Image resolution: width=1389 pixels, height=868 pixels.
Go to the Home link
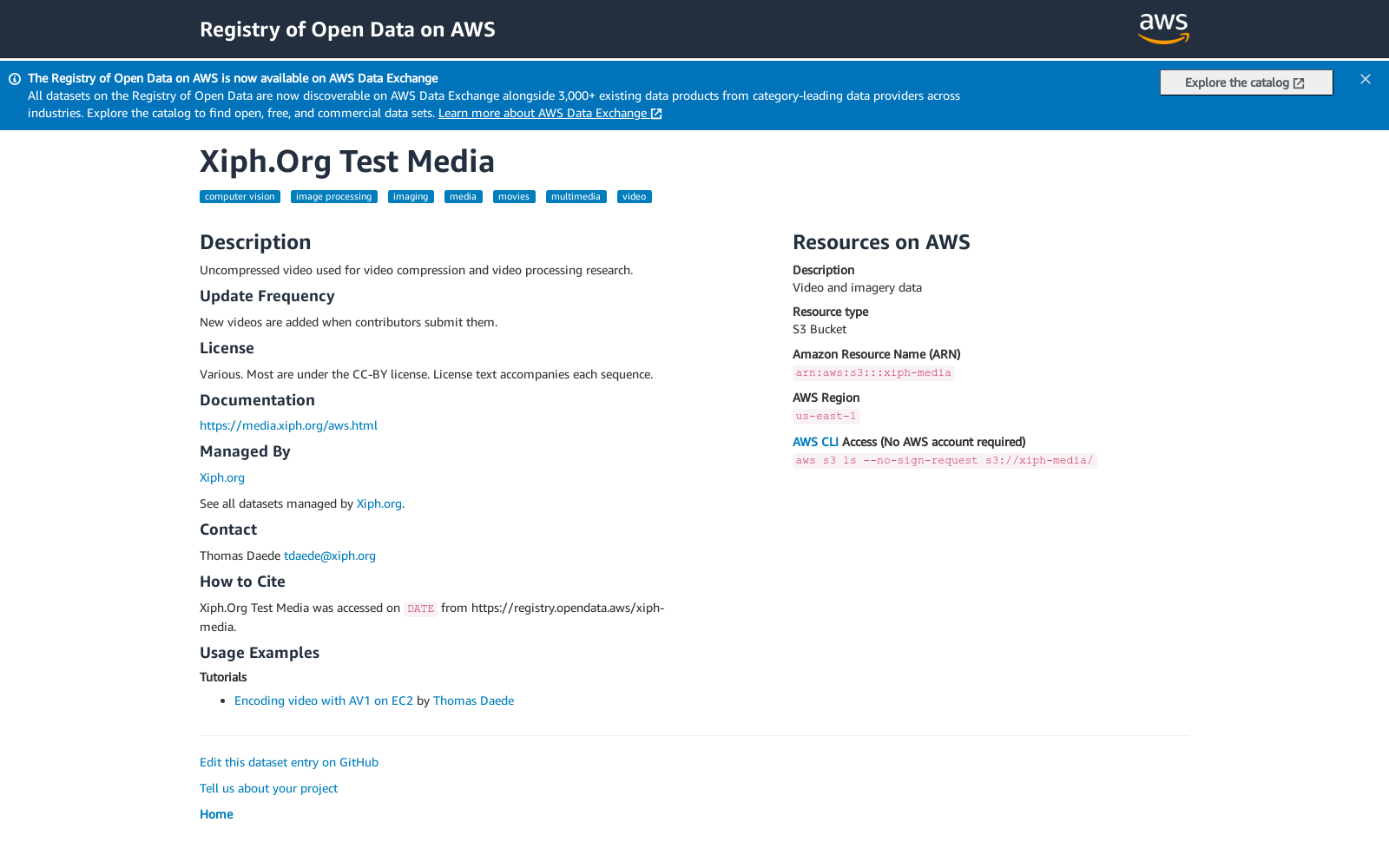point(216,814)
